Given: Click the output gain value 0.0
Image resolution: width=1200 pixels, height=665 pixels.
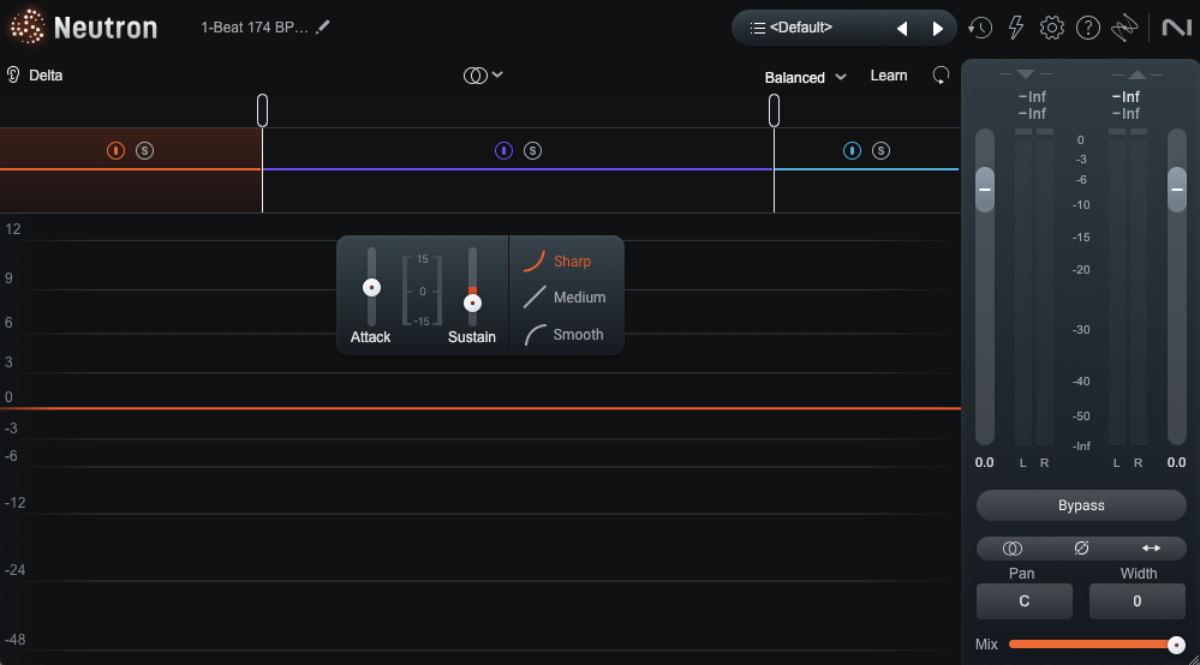Looking at the screenshot, I should 1177,462.
